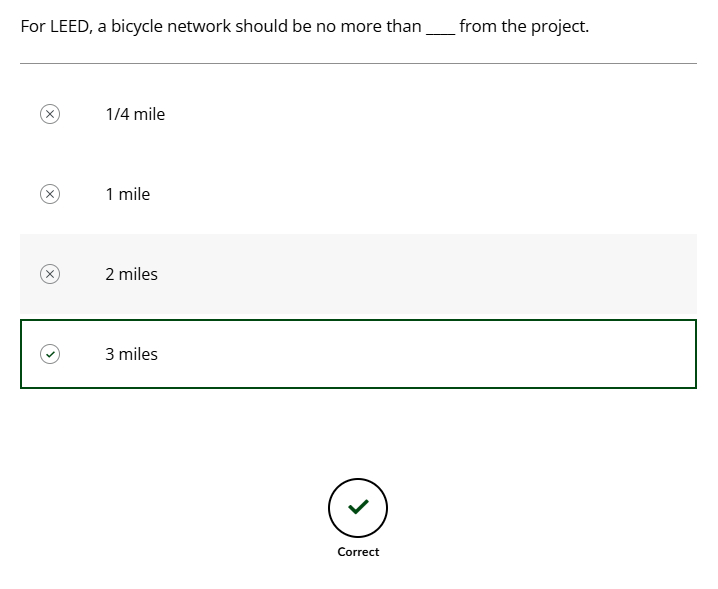Click the "Correct" feedback label
This screenshot has height=589, width=718.
point(358,552)
